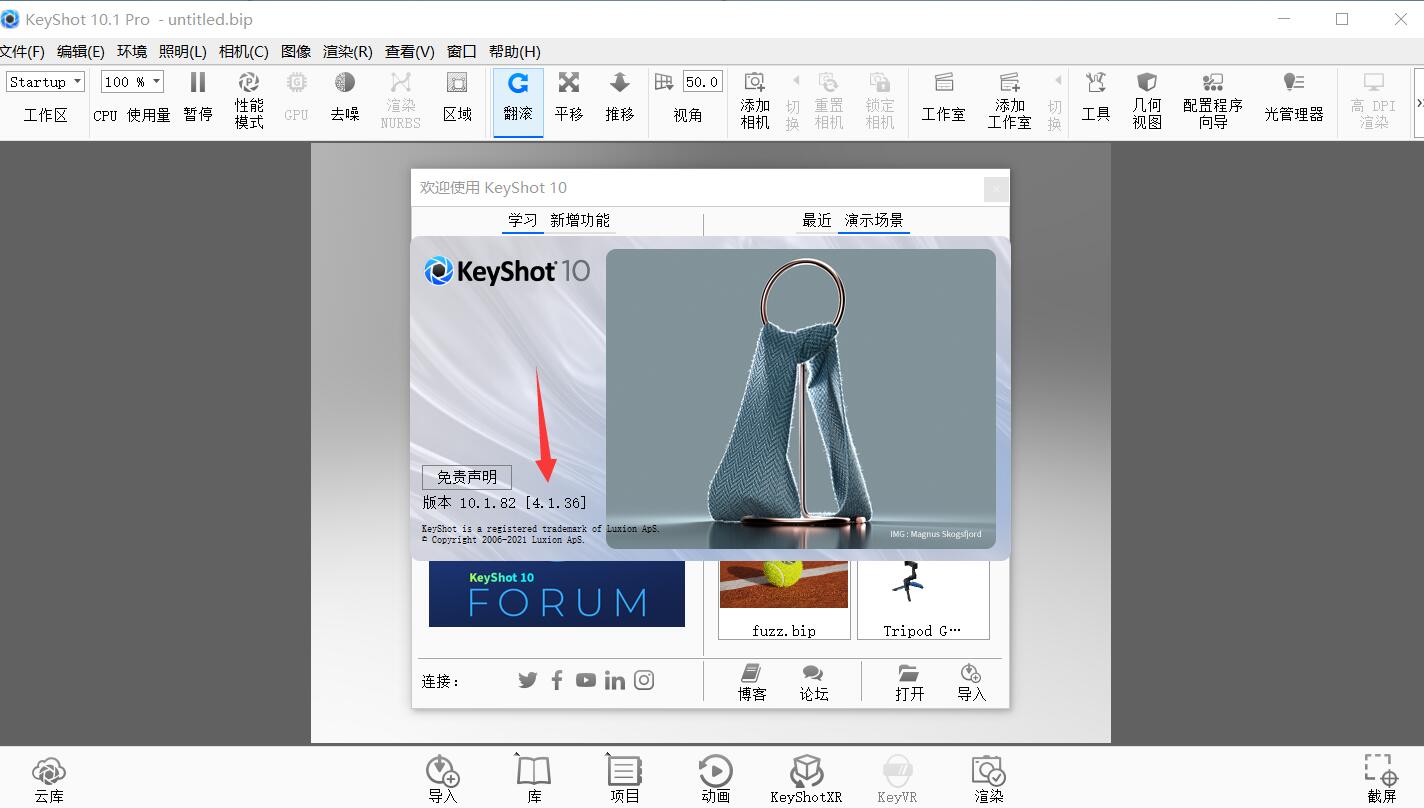The image size is (1424, 808).
Task: Open the 图像 menu
Action: (x=296, y=51)
